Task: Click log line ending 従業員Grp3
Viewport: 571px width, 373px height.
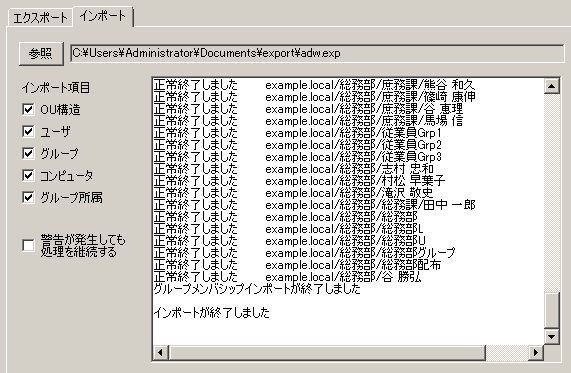Action: 298,157
